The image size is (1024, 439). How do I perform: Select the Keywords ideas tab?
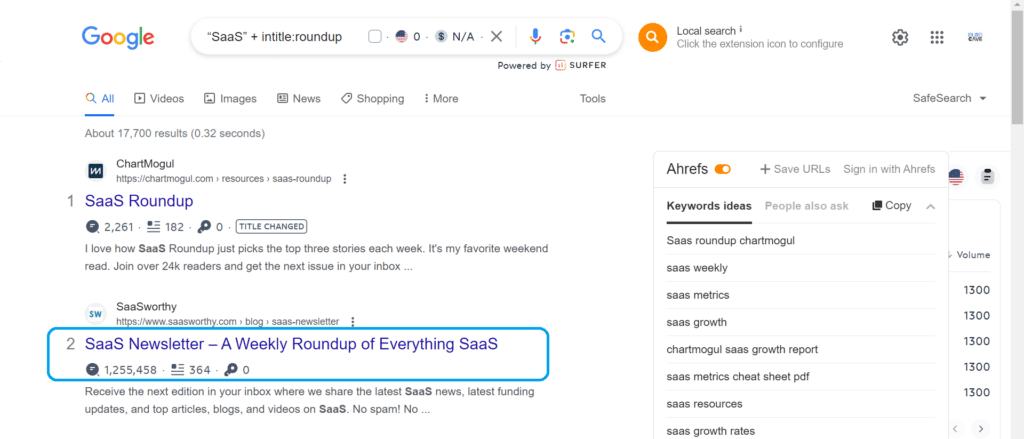click(x=709, y=206)
